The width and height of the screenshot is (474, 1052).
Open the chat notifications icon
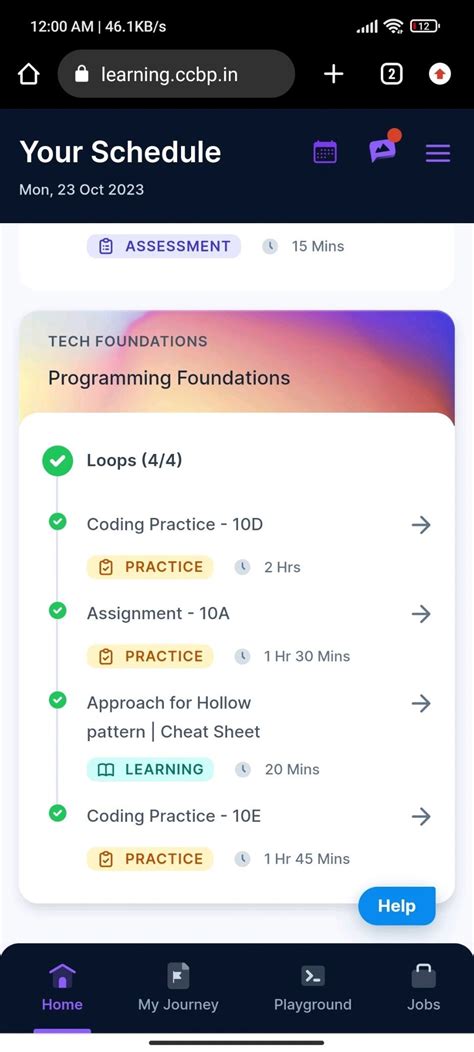pyautogui.click(x=383, y=148)
